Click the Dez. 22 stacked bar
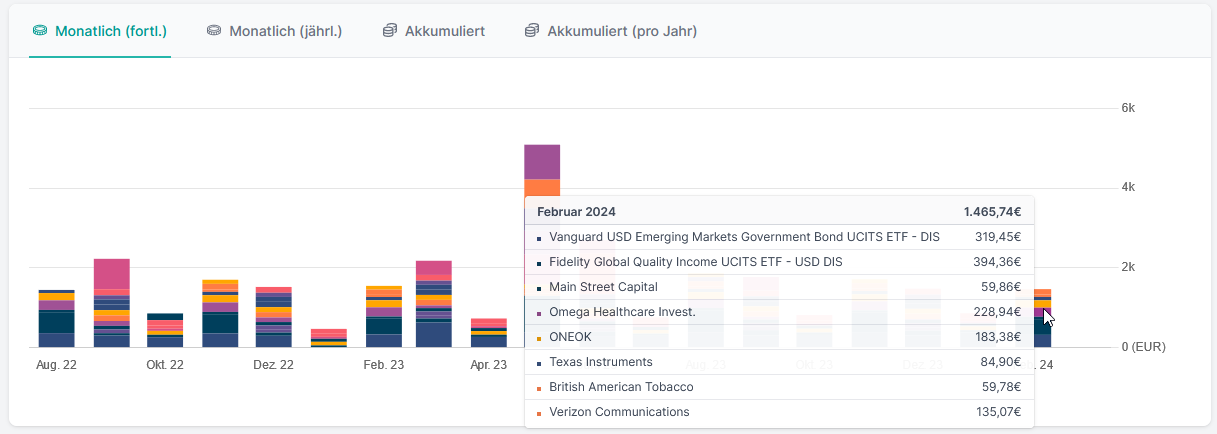This screenshot has width=1217, height=434. tap(273, 318)
